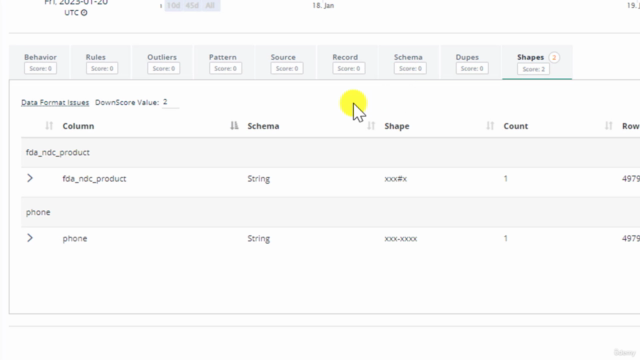
Task: Click String schema in fda_ndc_product row
Action: 258,179
